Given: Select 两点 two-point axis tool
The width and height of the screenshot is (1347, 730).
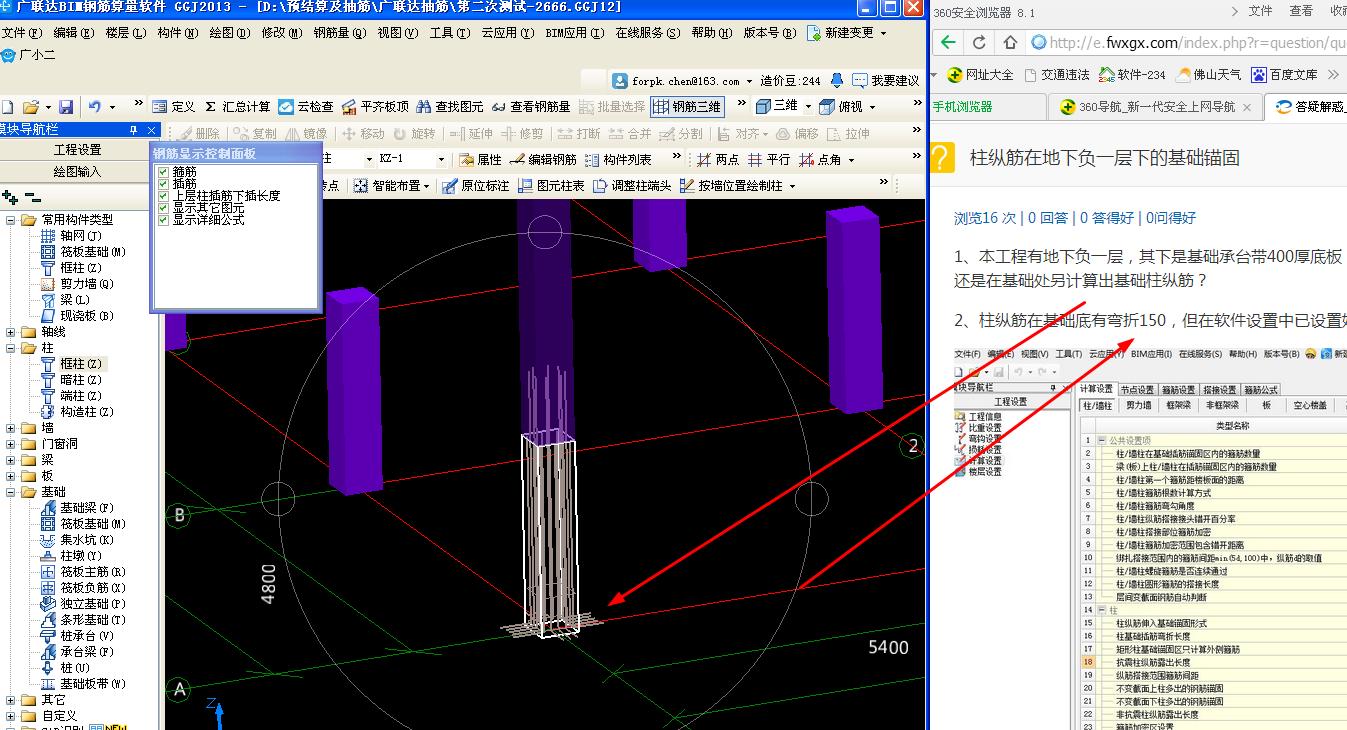Looking at the screenshot, I should click(x=718, y=160).
